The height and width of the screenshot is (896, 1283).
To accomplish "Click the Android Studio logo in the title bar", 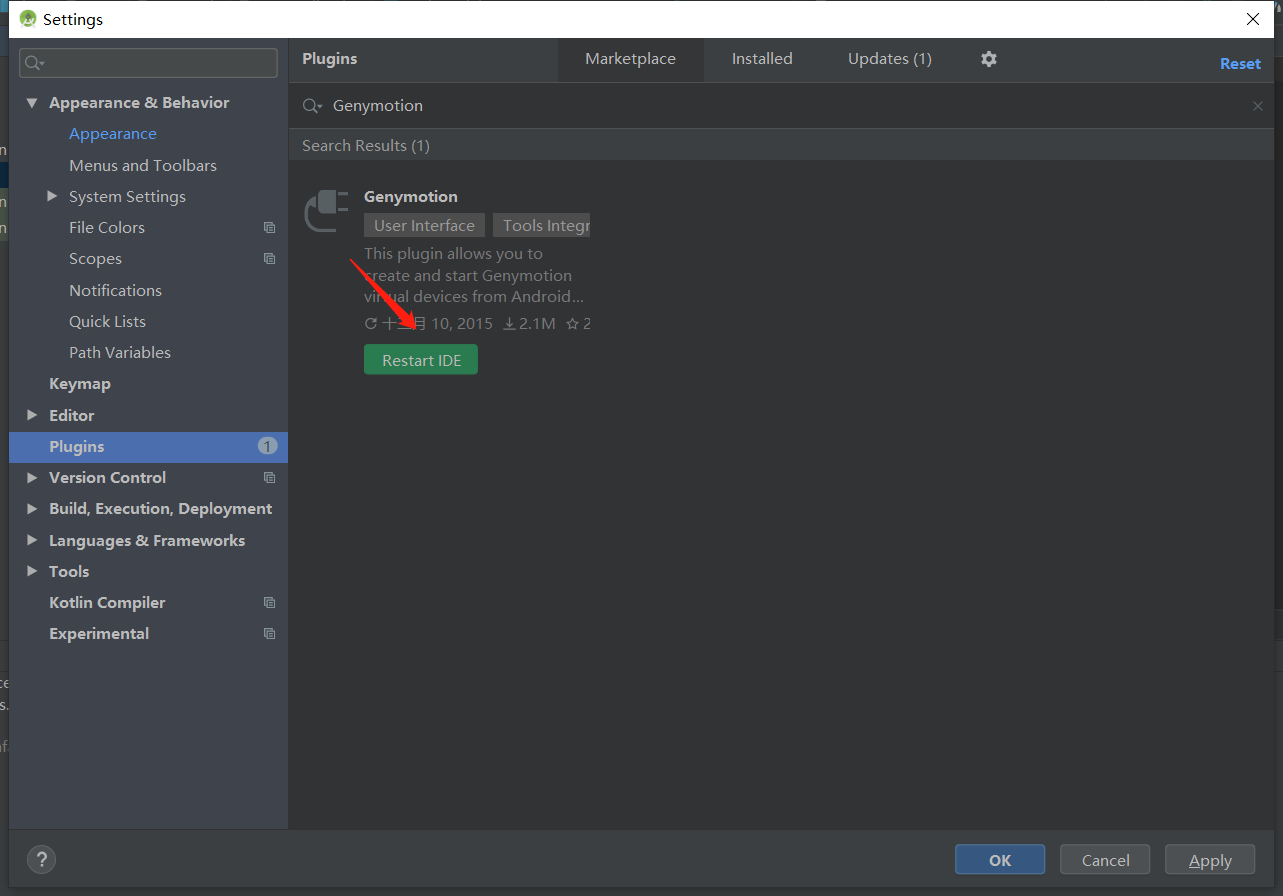I will [x=27, y=18].
